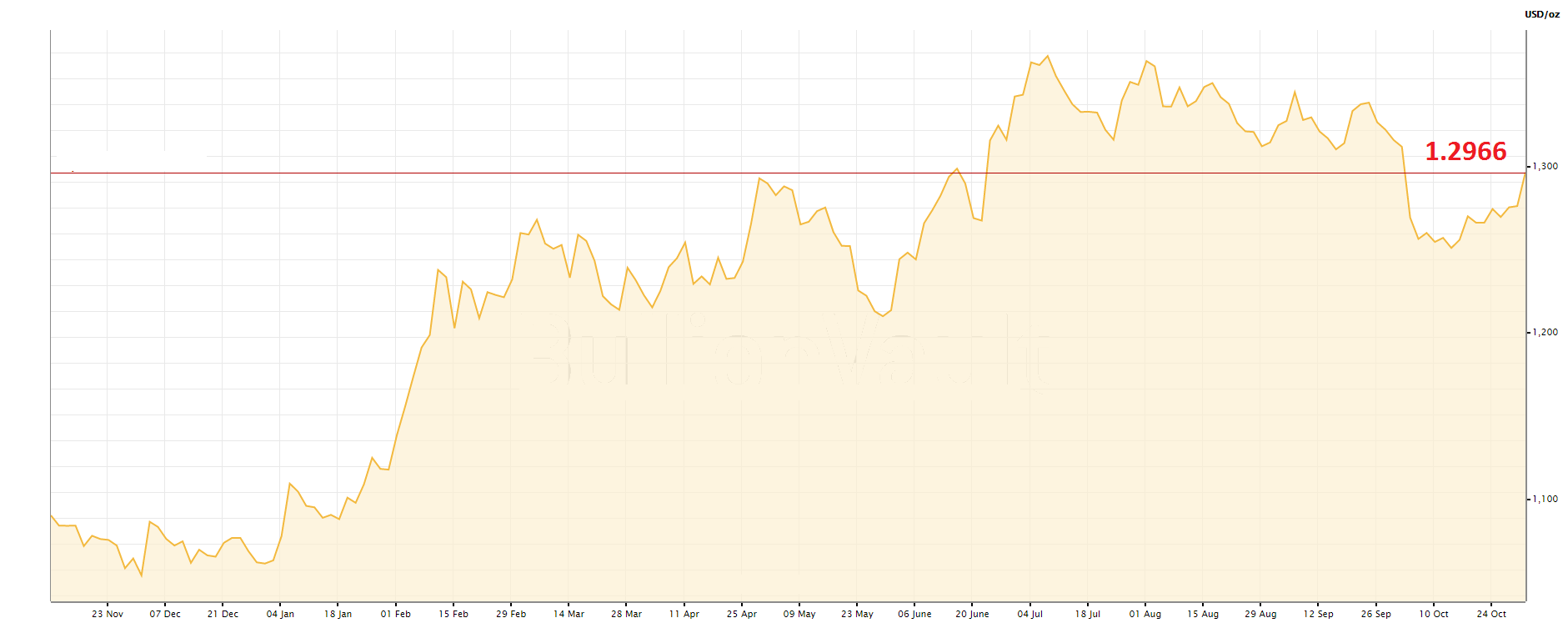Click the 1,200 price axis label
This screenshot has width=1568, height=628.
coord(1545,332)
